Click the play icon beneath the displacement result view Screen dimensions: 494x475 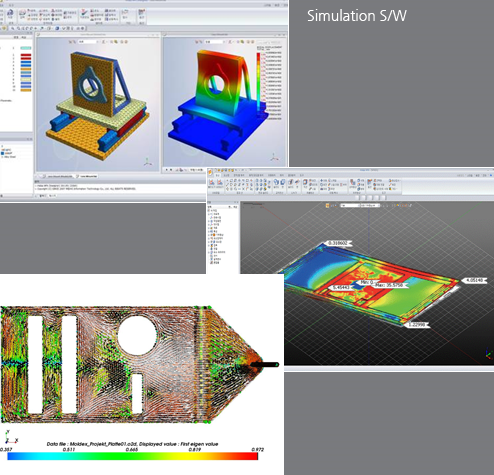(167, 170)
